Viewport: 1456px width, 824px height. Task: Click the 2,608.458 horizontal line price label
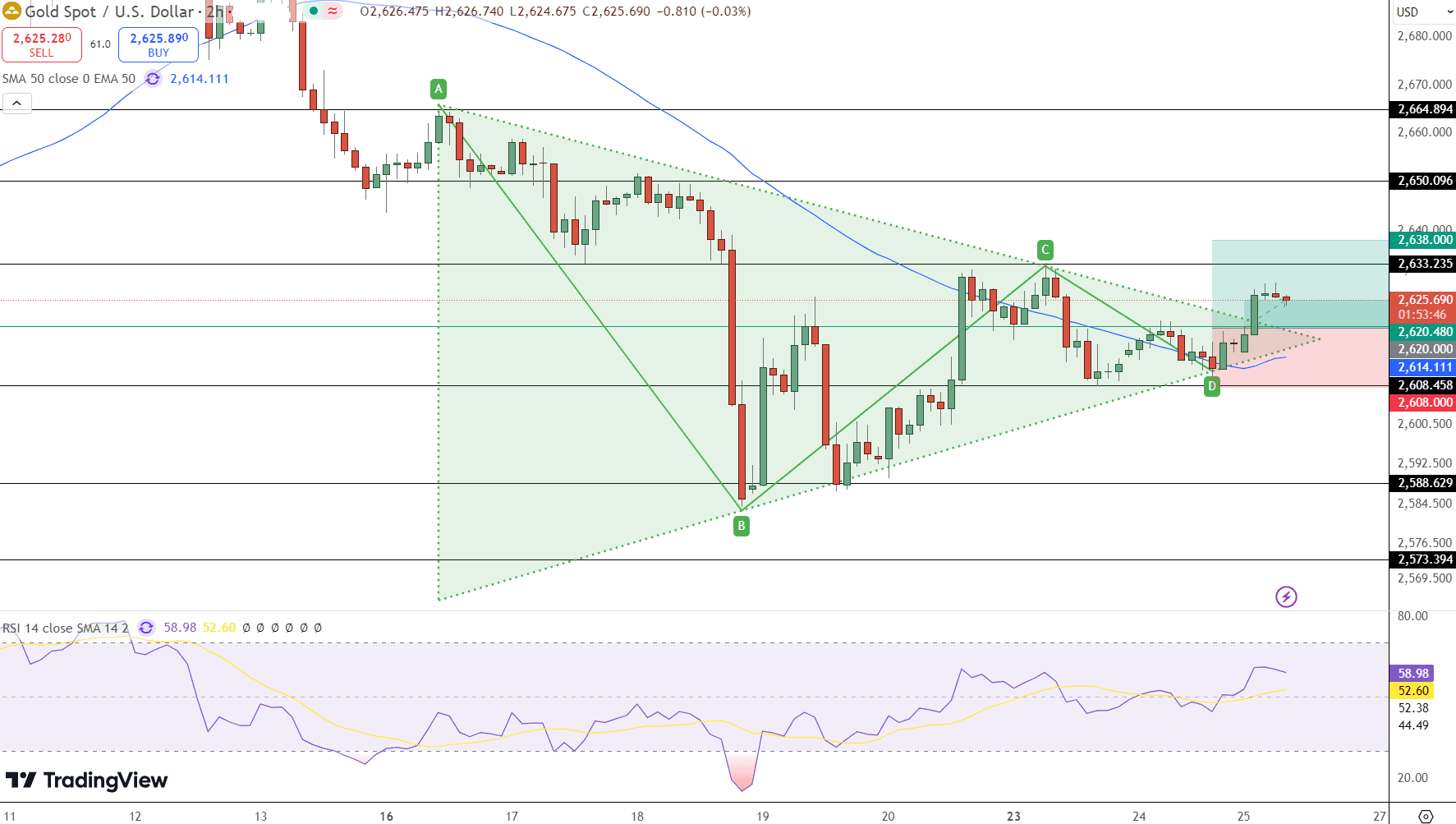click(1422, 385)
